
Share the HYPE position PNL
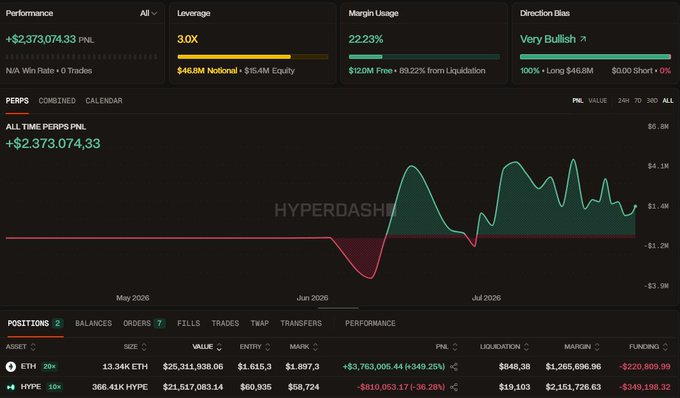coord(454,387)
